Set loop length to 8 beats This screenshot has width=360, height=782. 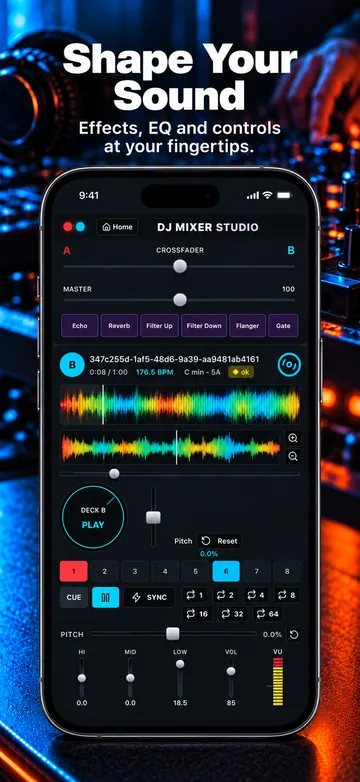[x=288, y=595]
